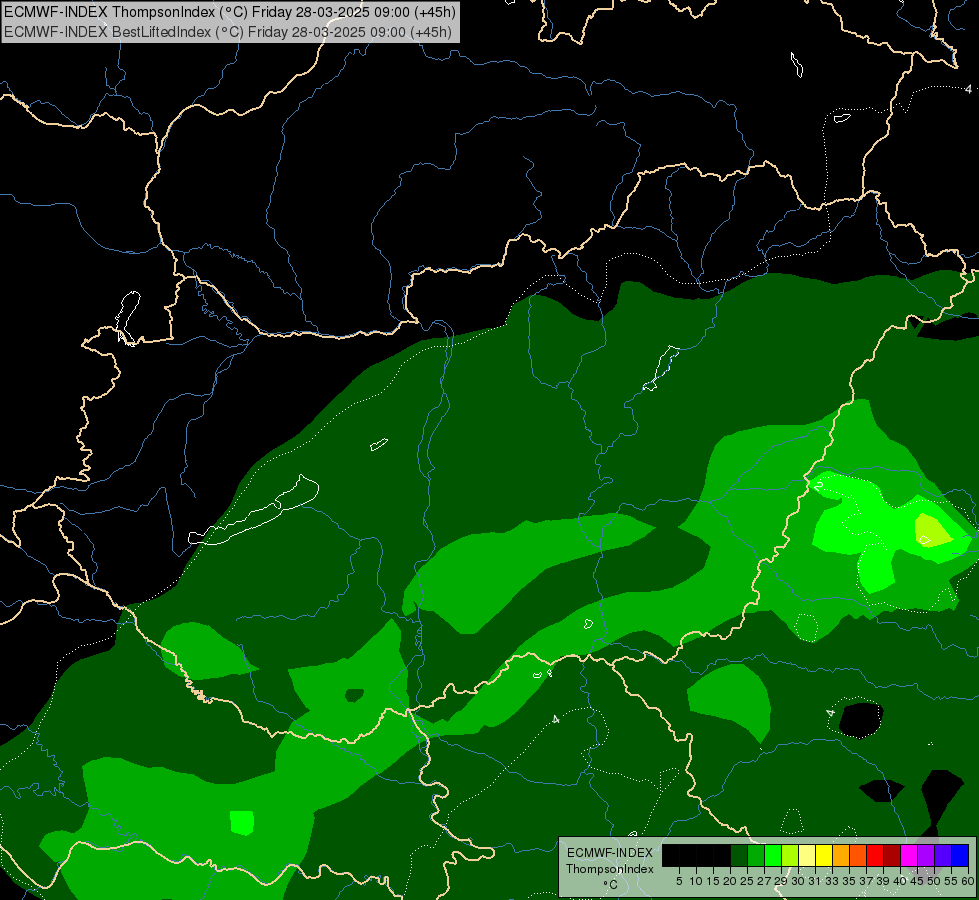The image size is (979, 900).
Task: Select the pure yellow 31-33 legend swatch
Action: (x=824, y=855)
